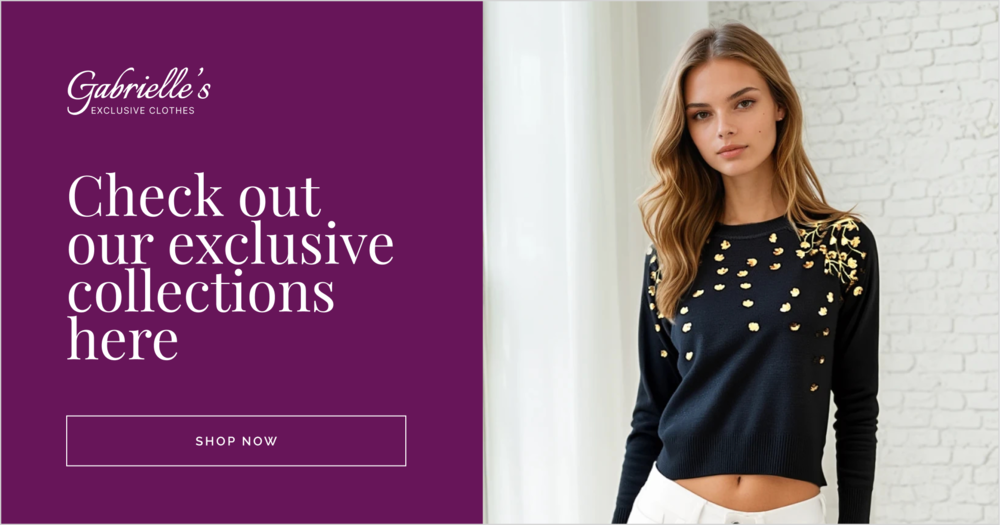Click the word 'our' in the headline
This screenshot has height=525, width=1000.
[x=111, y=247]
